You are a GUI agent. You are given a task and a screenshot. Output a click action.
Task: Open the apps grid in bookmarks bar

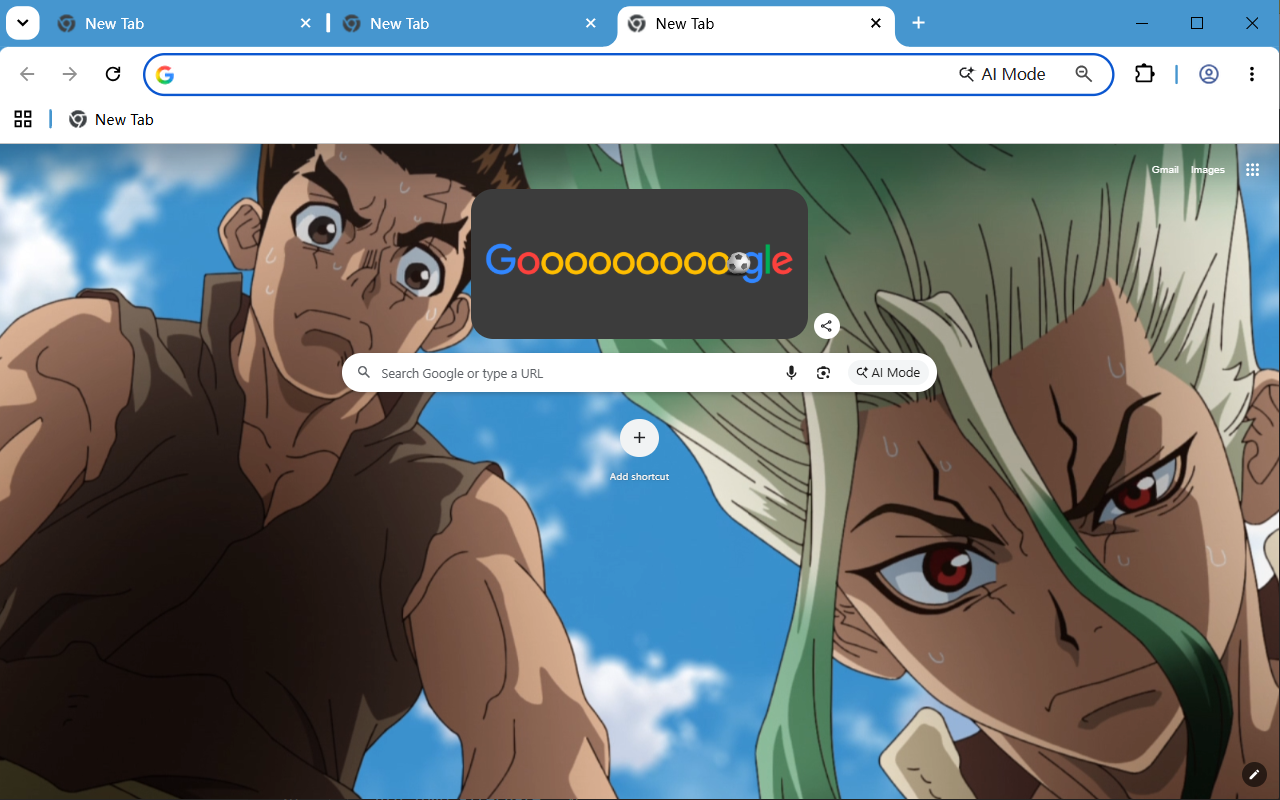click(x=23, y=119)
